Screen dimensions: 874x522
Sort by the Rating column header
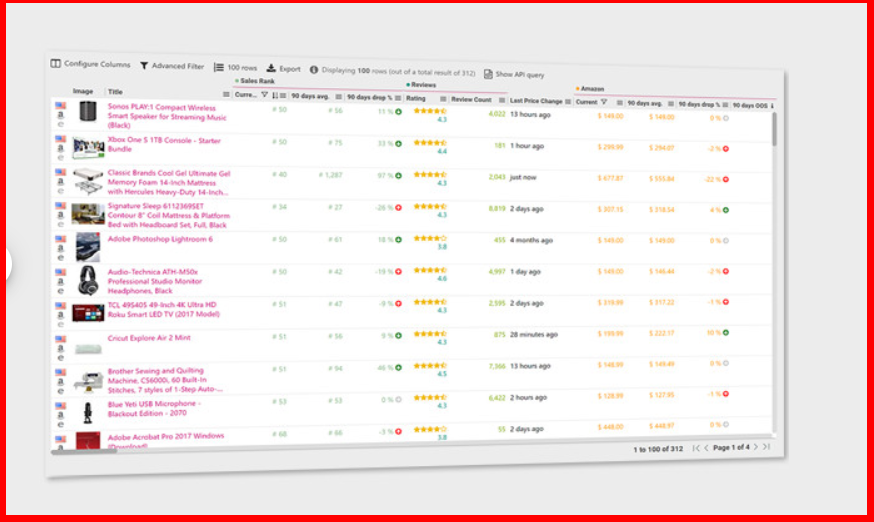pyautogui.click(x=416, y=98)
